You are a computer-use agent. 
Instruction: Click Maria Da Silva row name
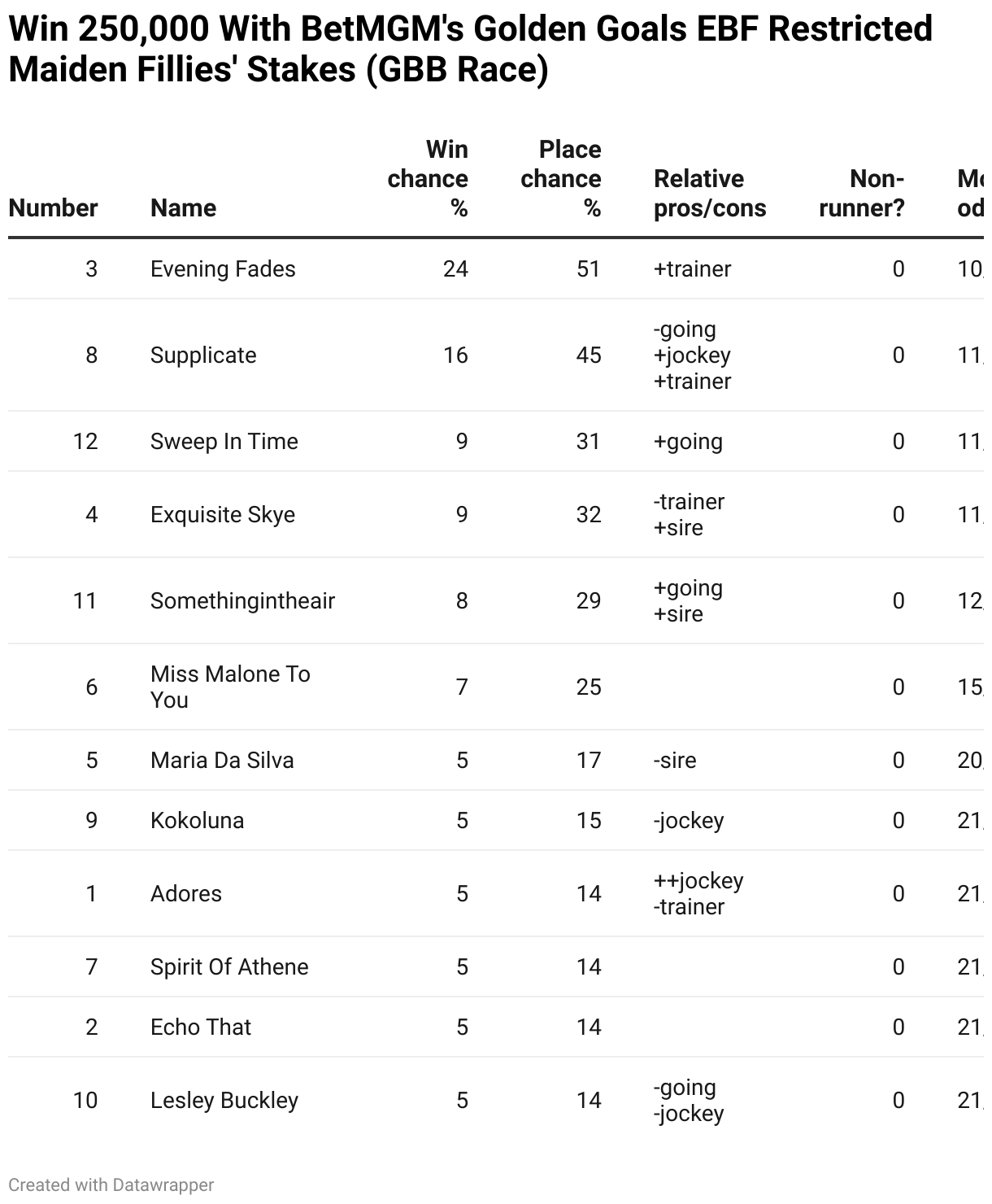222,761
